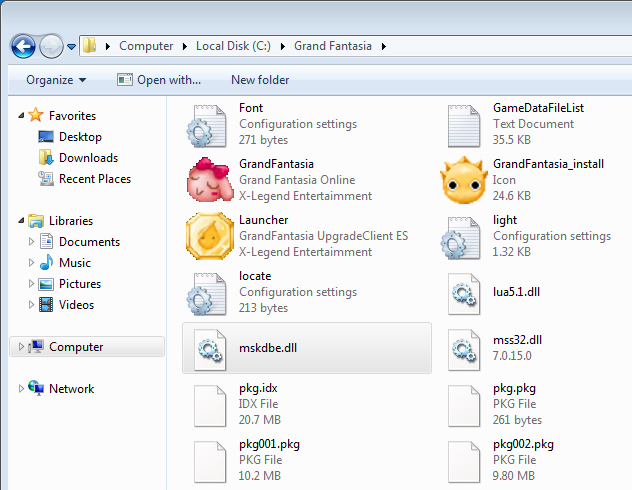Viewport: 632px width, 490px height.
Task: Click the Open with... toolbar button
Action: pyautogui.click(x=159, y=80)
